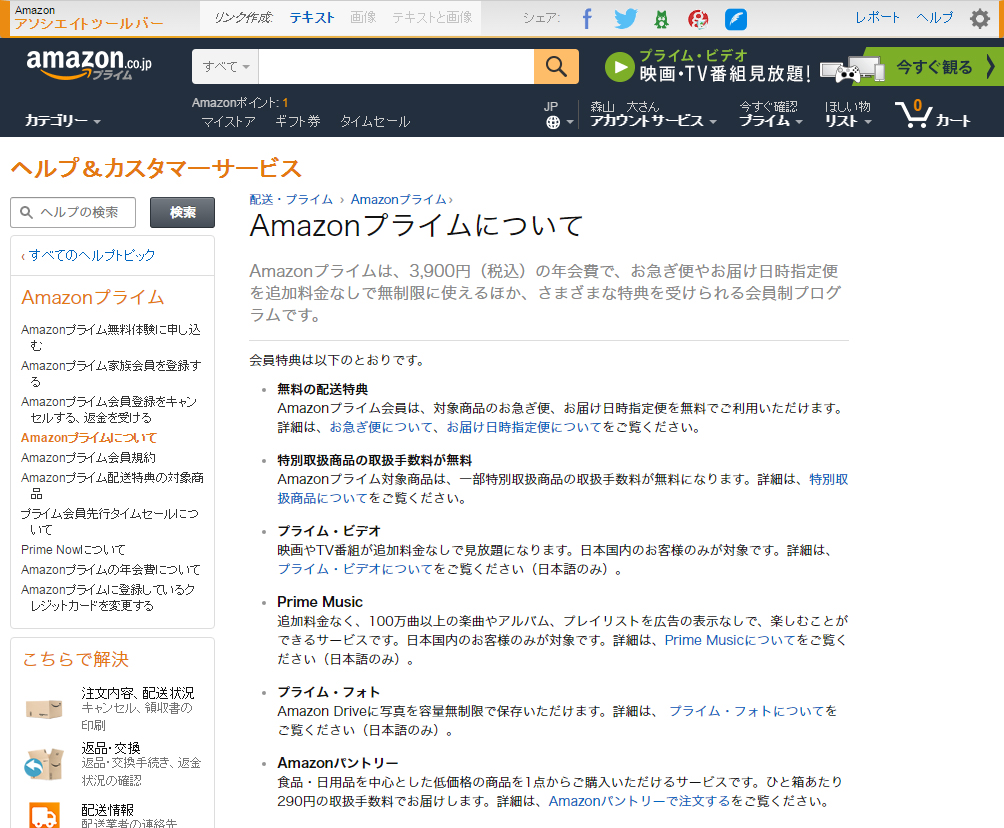Open the すべて search category dropdown
Viewport: 1004px width, 828px height.
222,66
